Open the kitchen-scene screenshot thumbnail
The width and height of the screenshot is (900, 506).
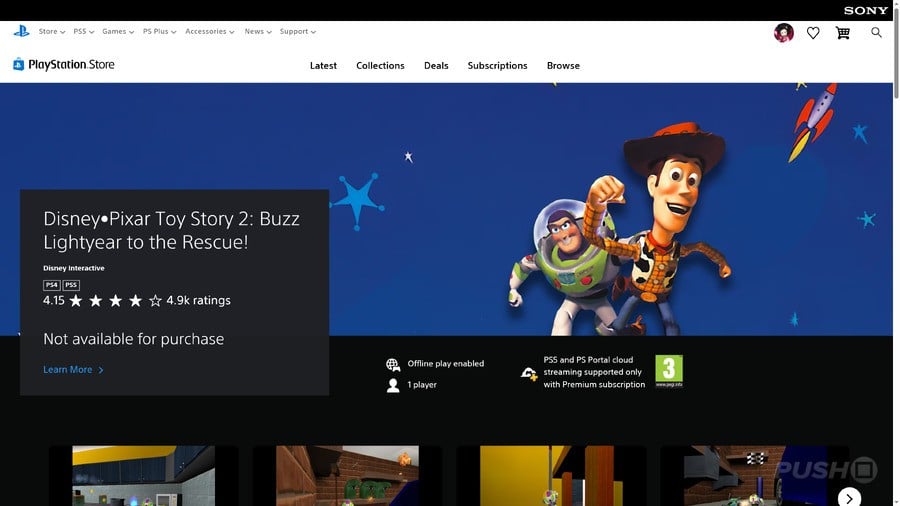pyautogui.click(x=143, y=476)
